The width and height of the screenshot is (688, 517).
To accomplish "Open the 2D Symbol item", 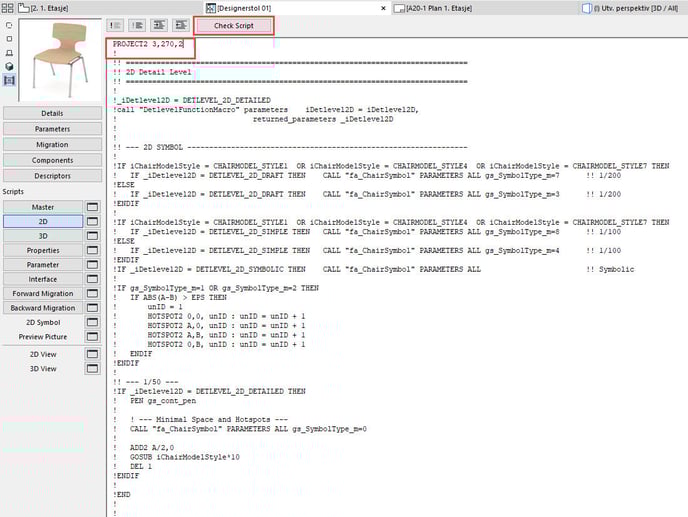I will [x=43, y=322].
